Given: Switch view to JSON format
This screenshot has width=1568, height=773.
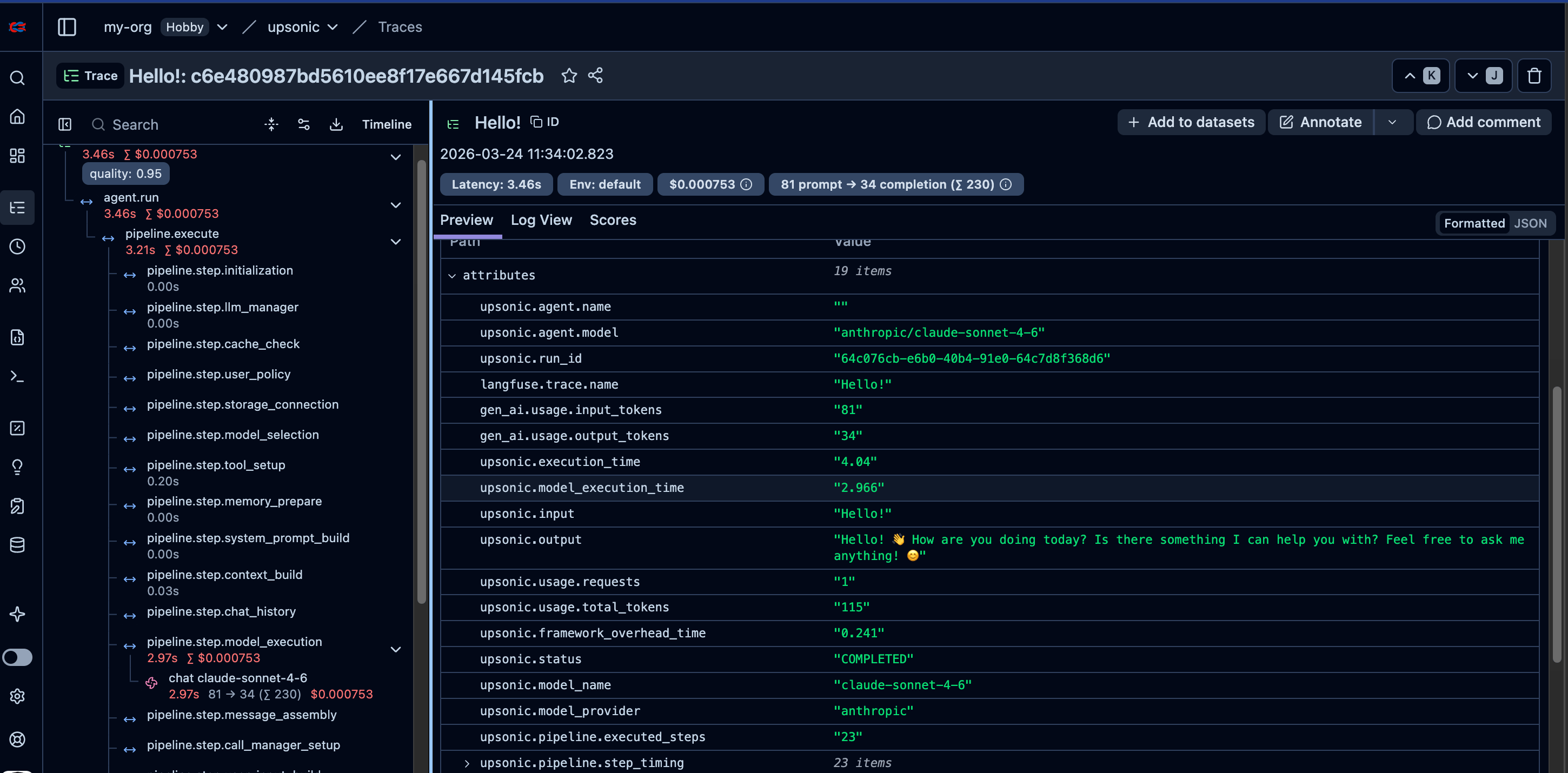Looking at the screenshot, I should (1530, 223).
